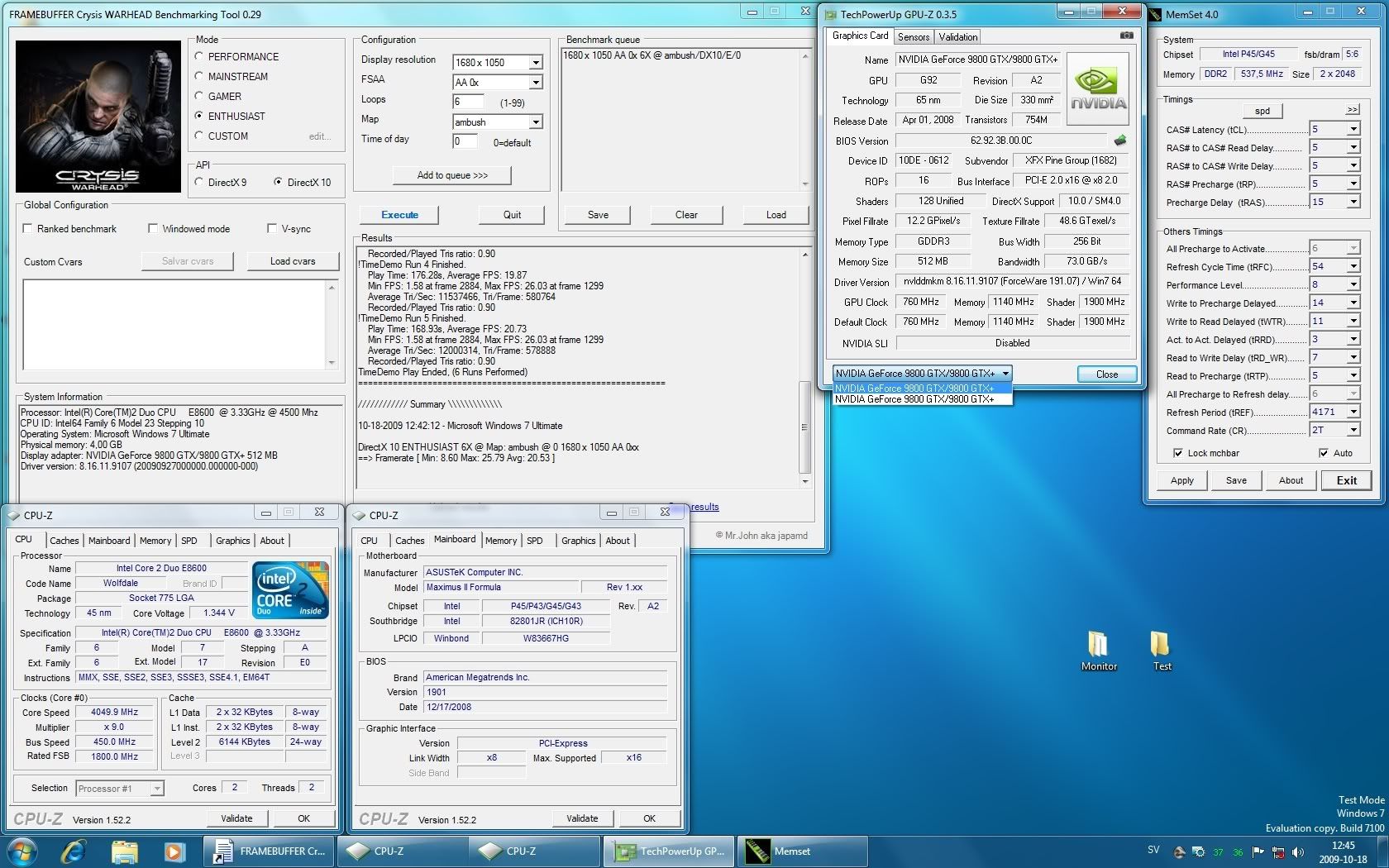Click the 37 temperature tray readout
This screenshot has width=1389, height=868.
(1218, 852)
